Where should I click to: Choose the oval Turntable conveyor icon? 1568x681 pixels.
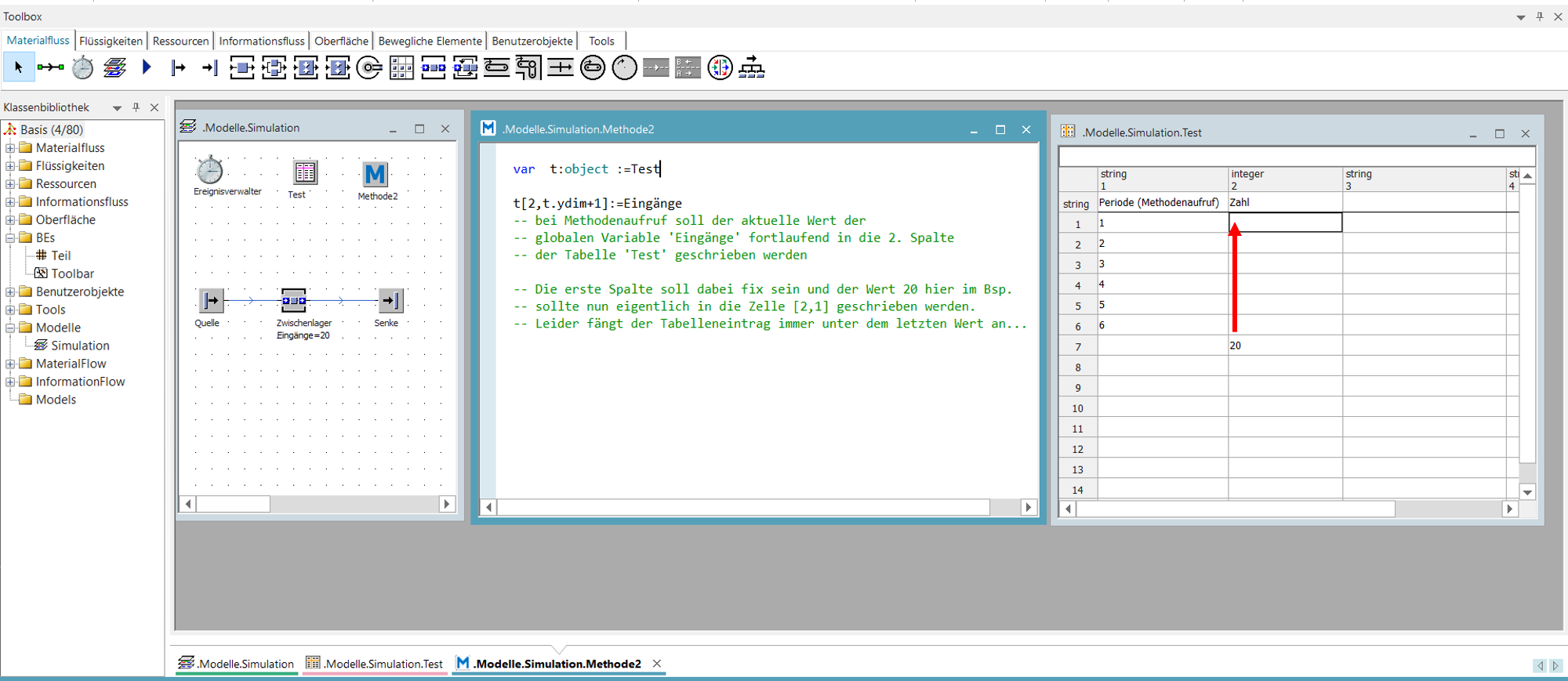(x=593, y=68)
